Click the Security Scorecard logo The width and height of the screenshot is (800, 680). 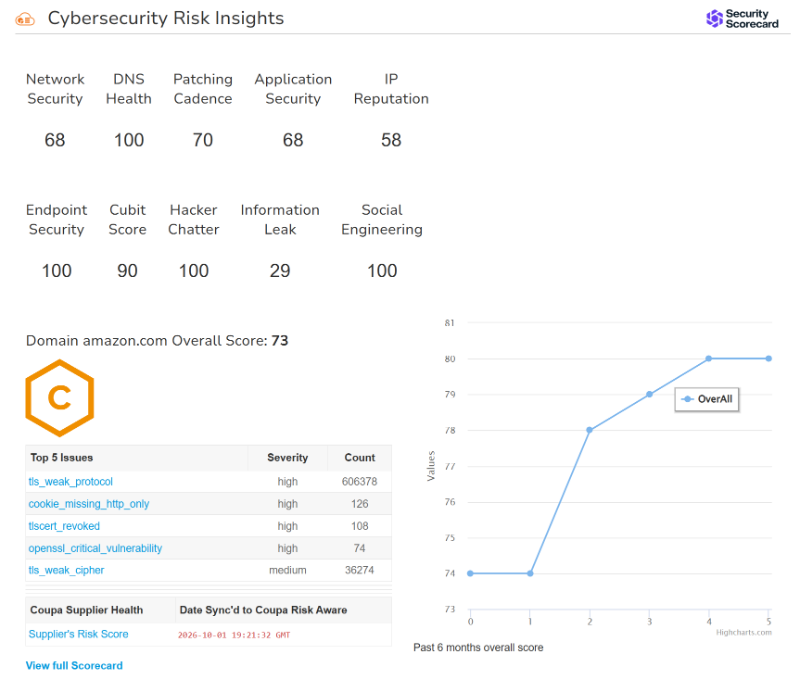pos(742,19)
